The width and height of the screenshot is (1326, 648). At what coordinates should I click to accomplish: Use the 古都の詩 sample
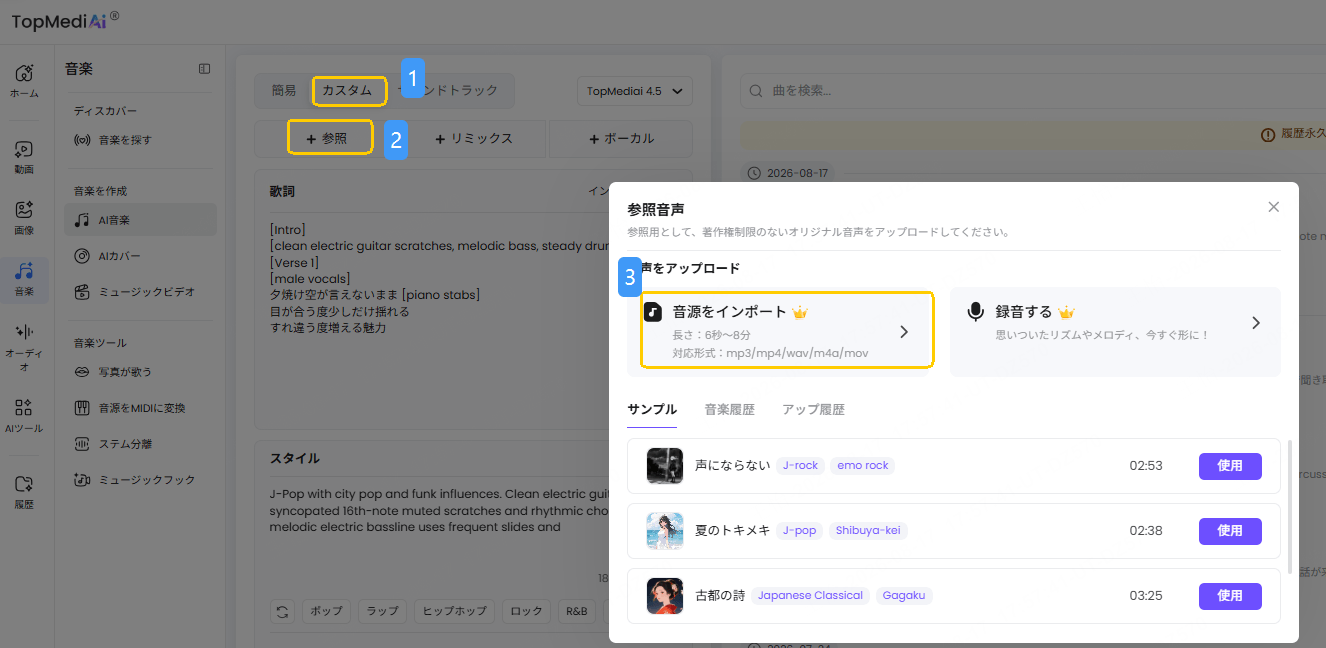(x=1230, y=596)
